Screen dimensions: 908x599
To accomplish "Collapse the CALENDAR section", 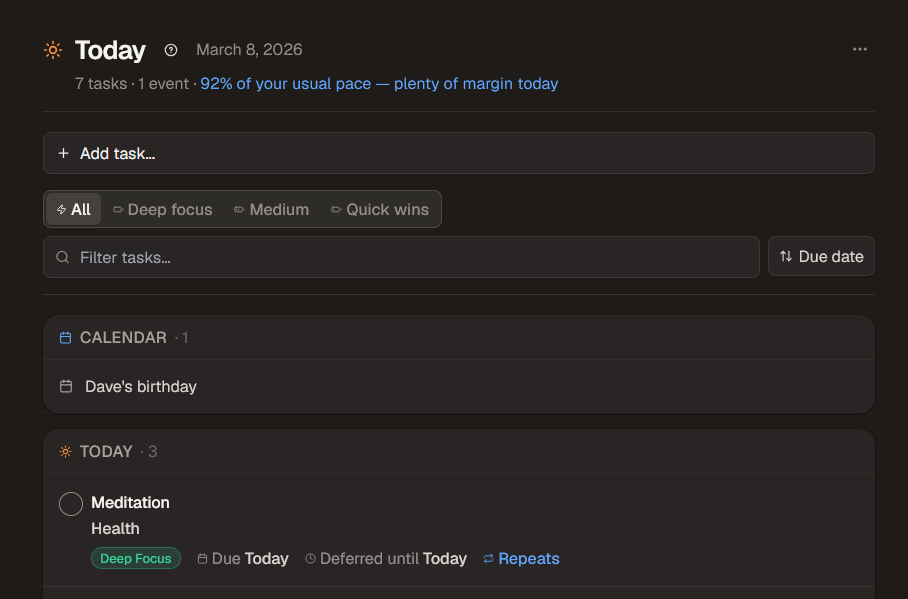I will (x=123, y=338).
